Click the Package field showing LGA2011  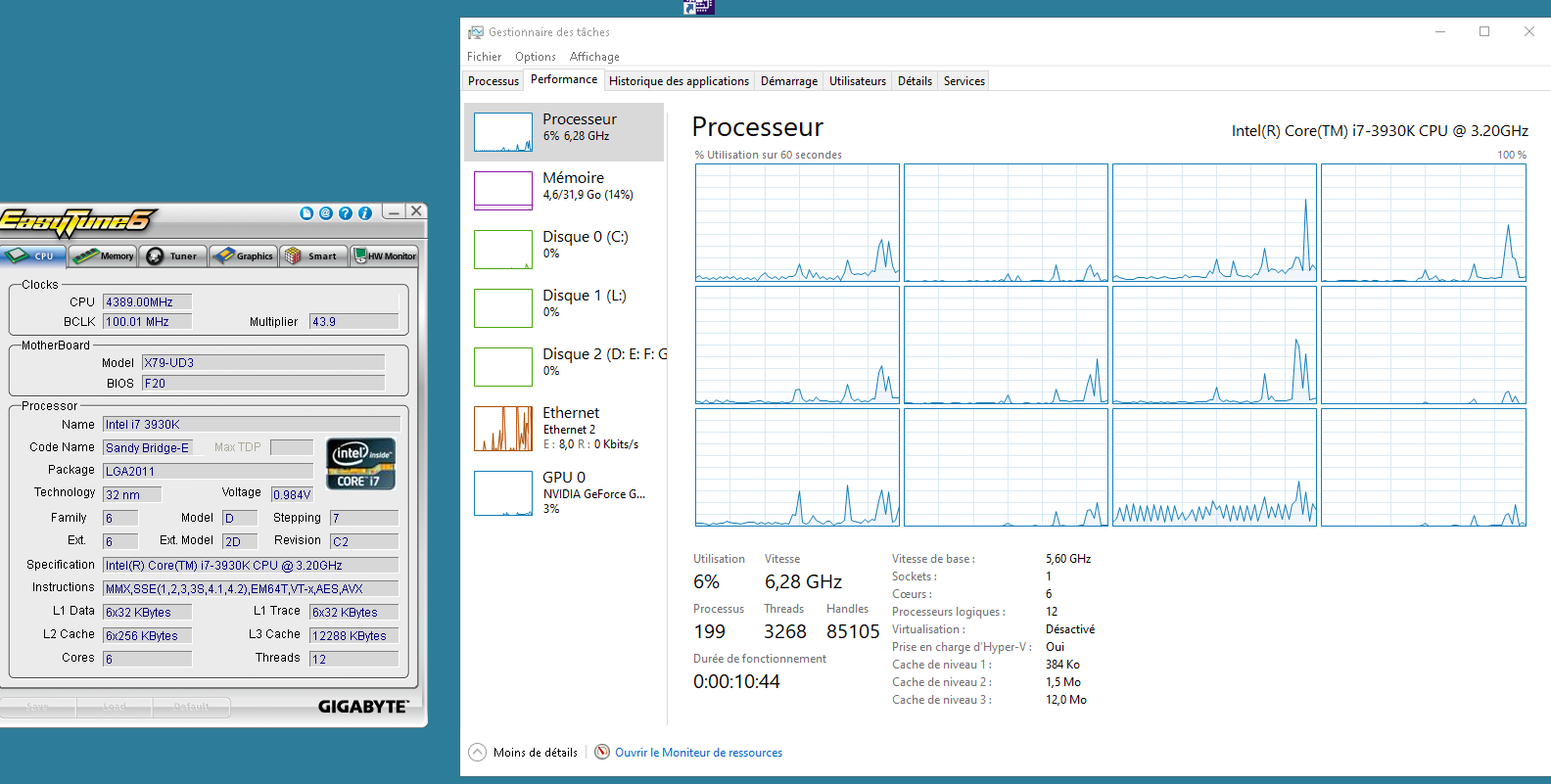click(208, 471)
